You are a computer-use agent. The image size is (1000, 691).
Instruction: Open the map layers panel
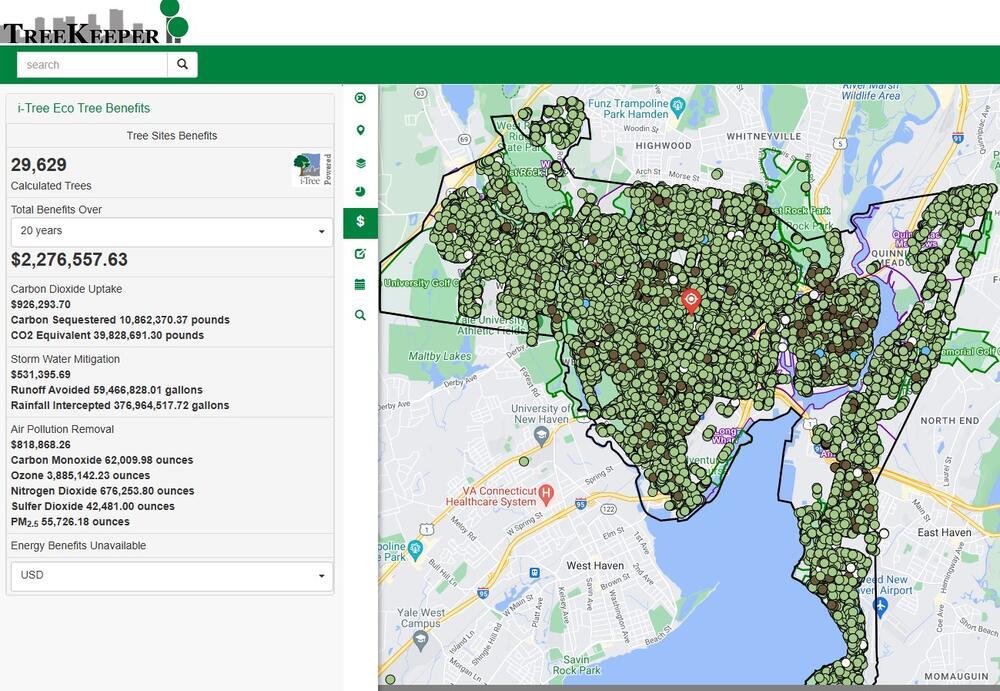pos(360,163)
